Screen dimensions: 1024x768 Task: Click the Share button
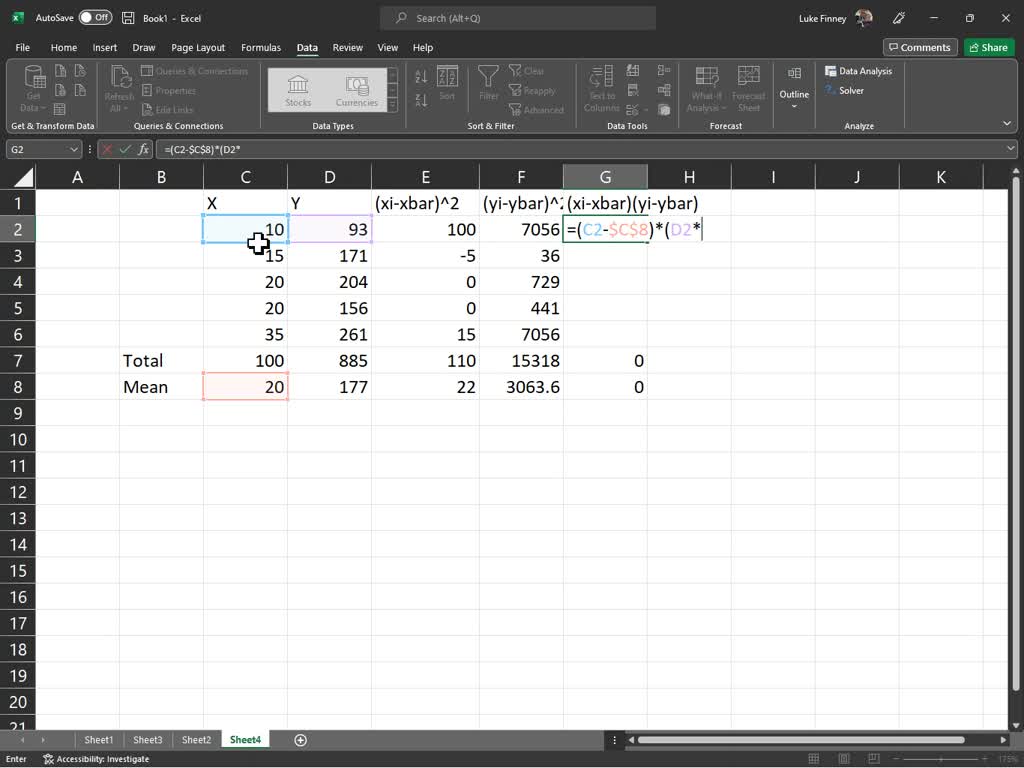pyautogui.click(x=987, y=47)
